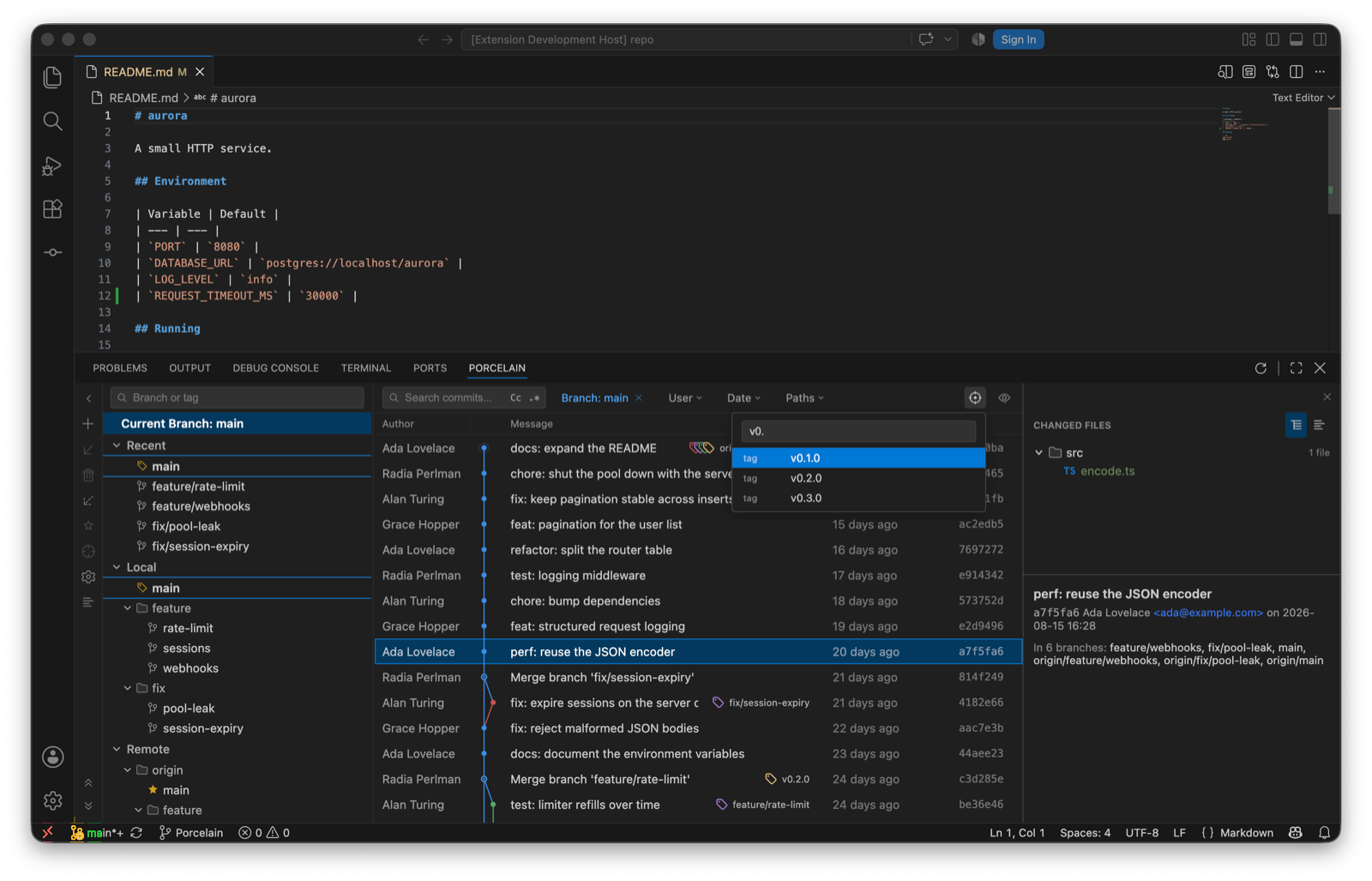This screenshot has height=881, width=1372.
Task: Open the User filter dropdown
Action: 685,398
